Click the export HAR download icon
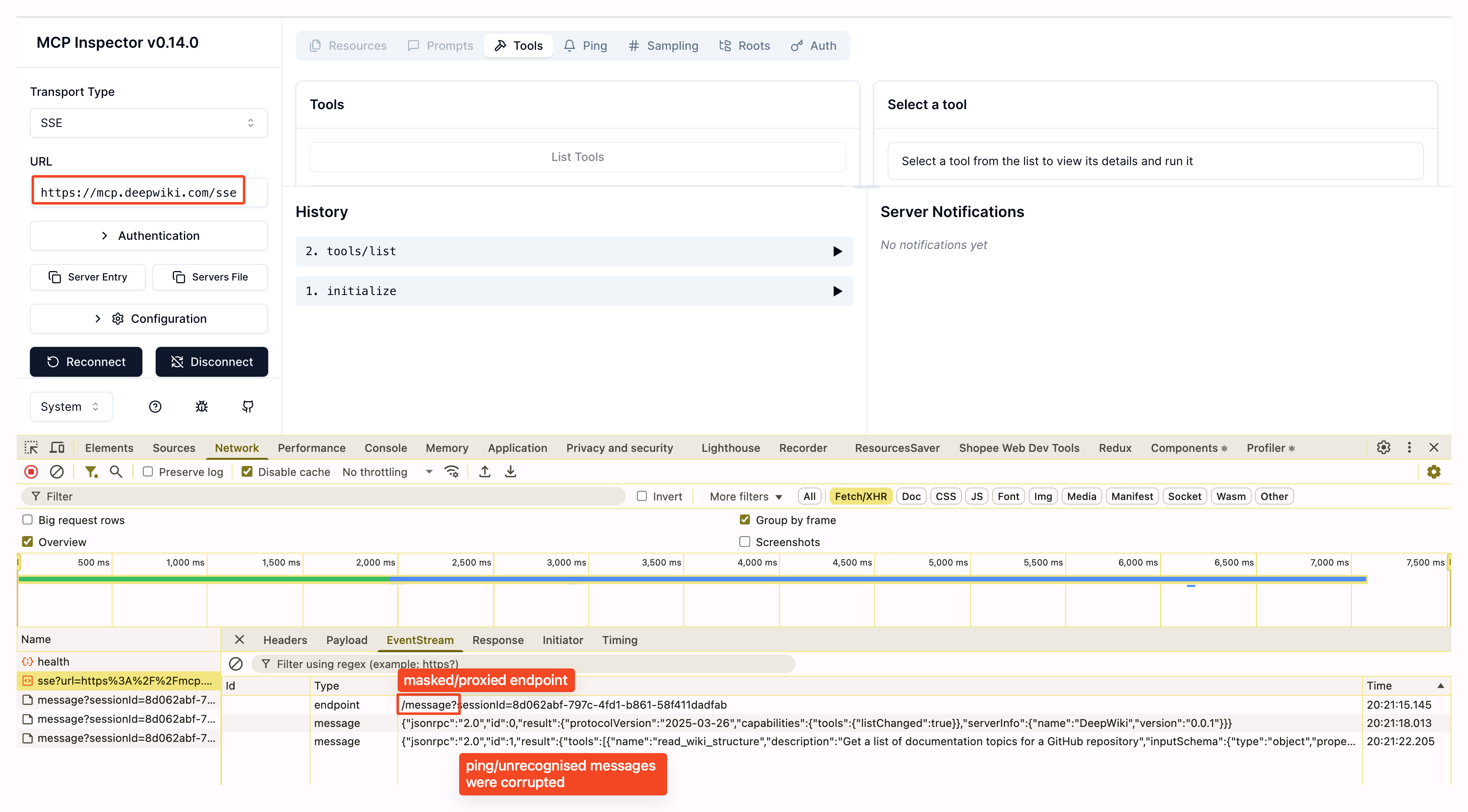 point(511,472)
